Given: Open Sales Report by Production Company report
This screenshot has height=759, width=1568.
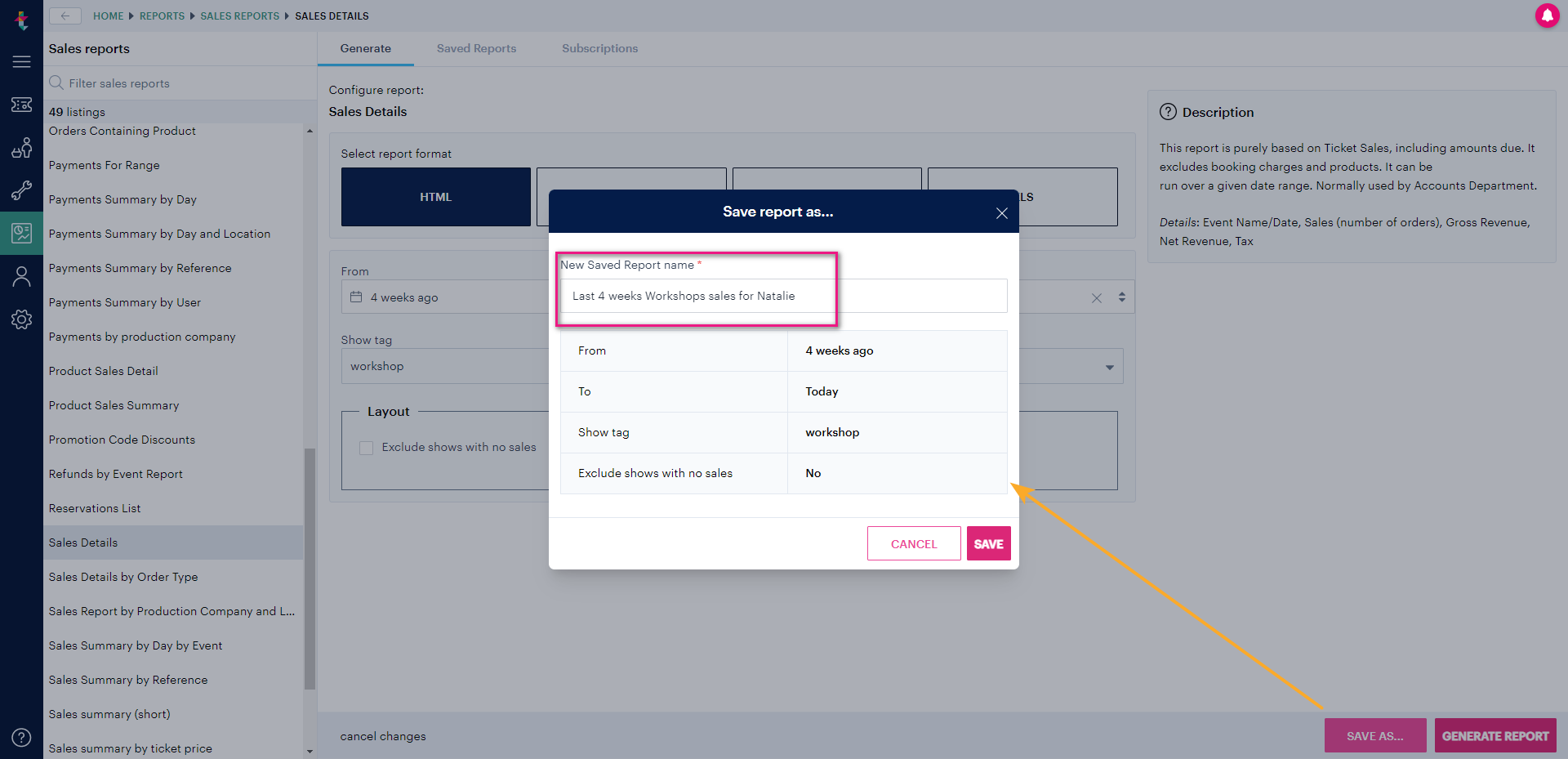Looking at the screenshot, I should click(173, 611).
